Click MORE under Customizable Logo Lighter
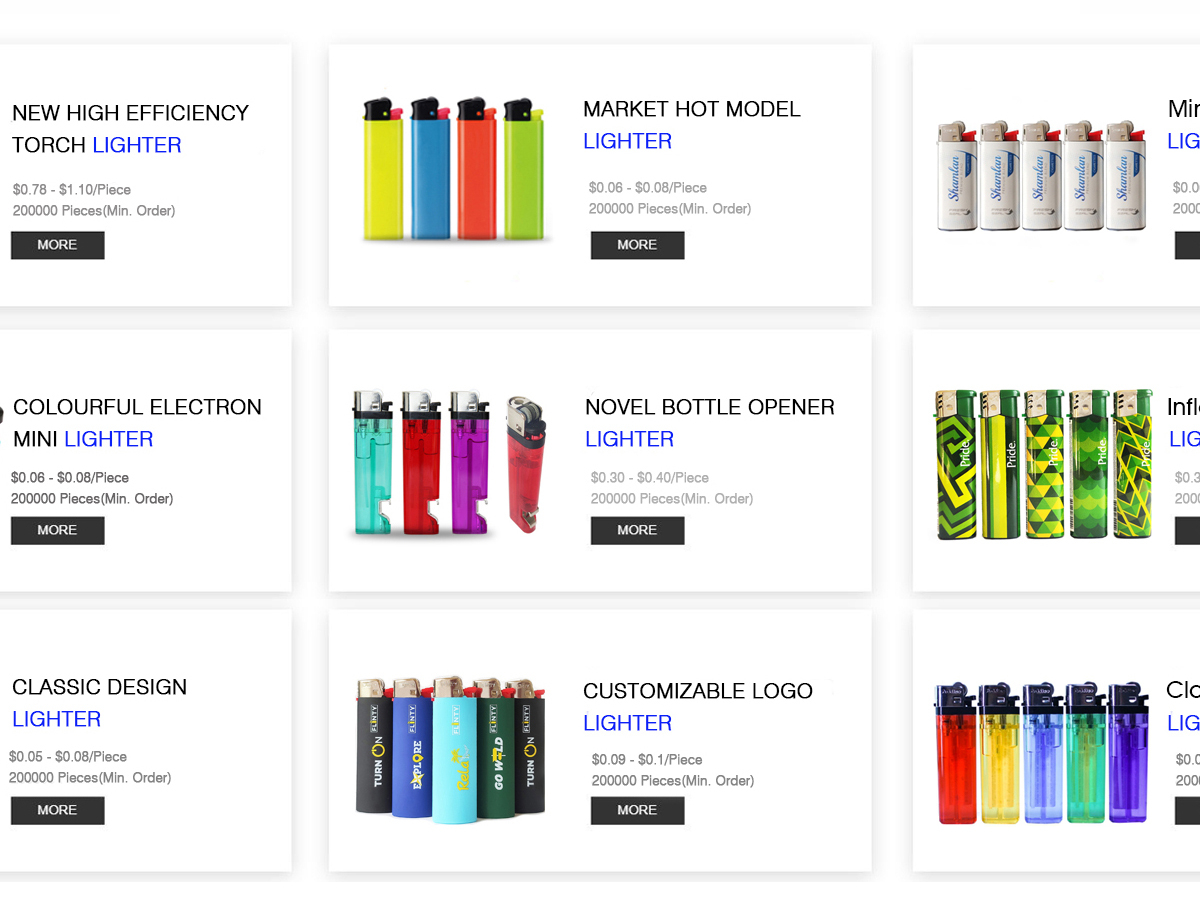The image size is (1200, 914). coord(637,810)
